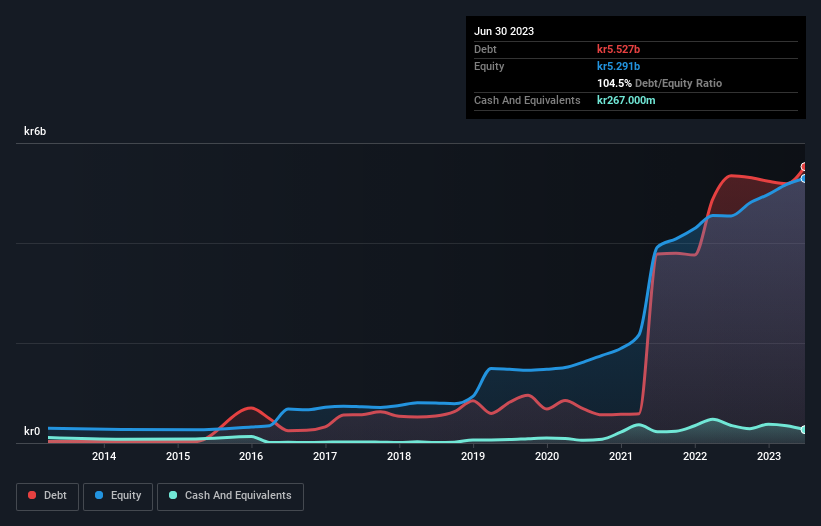Image resolution: width=821 pixels, height=526 pixels.
Task: Click the Cash And Equivalents tooltip label
Action: pos(527,100)
